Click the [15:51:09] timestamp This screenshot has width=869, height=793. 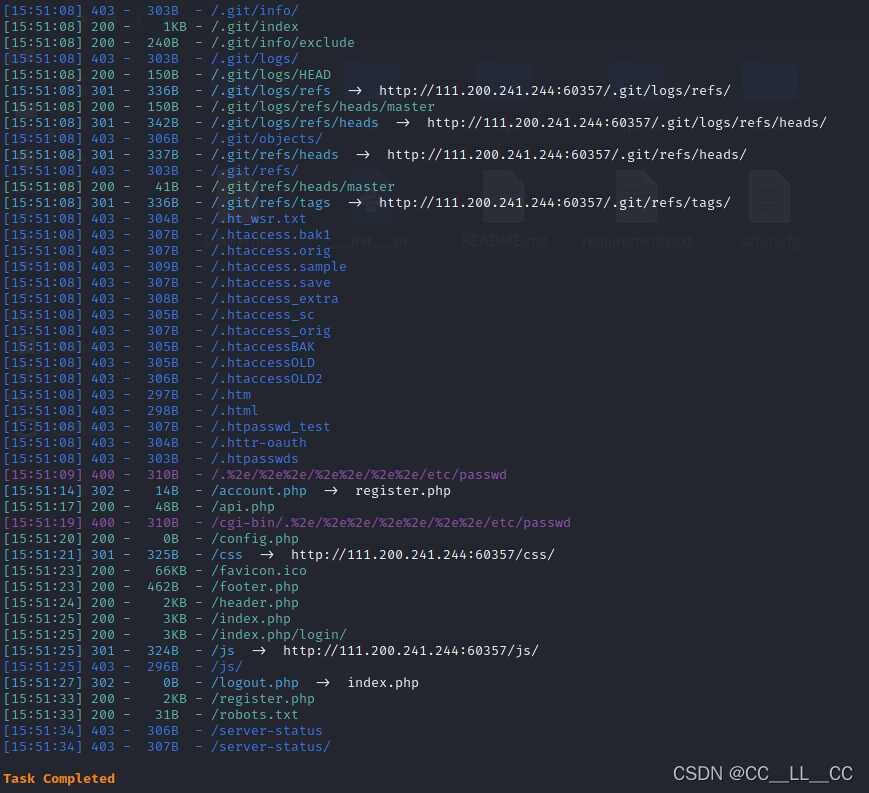coord(43,475)
